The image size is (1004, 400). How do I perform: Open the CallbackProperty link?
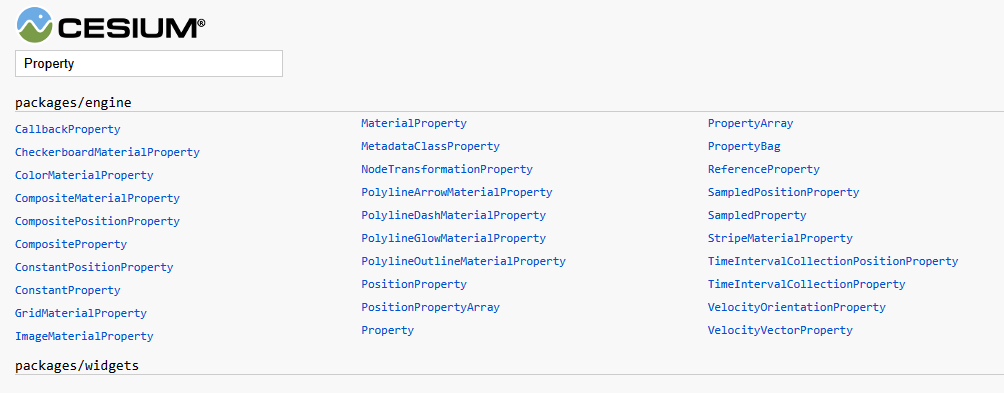67,129
